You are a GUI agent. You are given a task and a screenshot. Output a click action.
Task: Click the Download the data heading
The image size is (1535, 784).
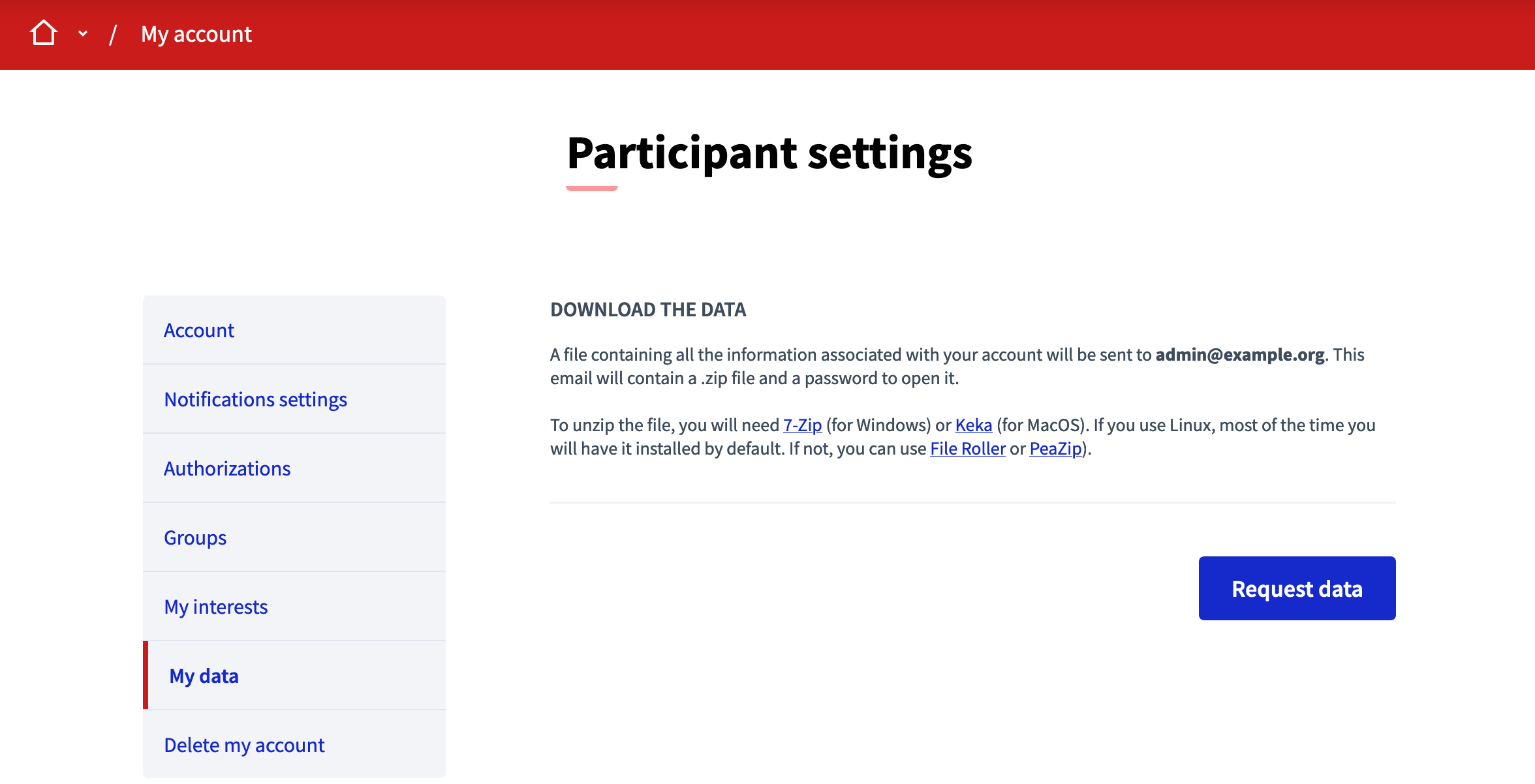(x=648, y=310)
